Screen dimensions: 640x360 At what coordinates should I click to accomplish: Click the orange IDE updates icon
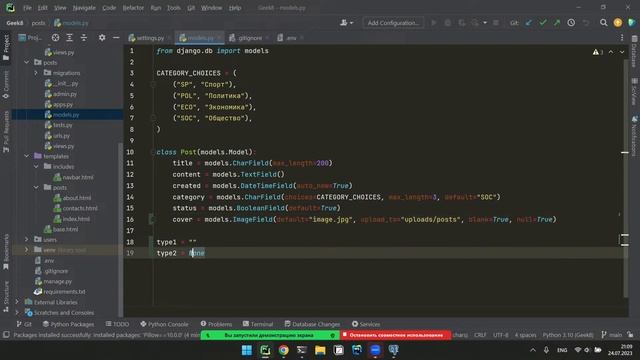pos(618,23)
